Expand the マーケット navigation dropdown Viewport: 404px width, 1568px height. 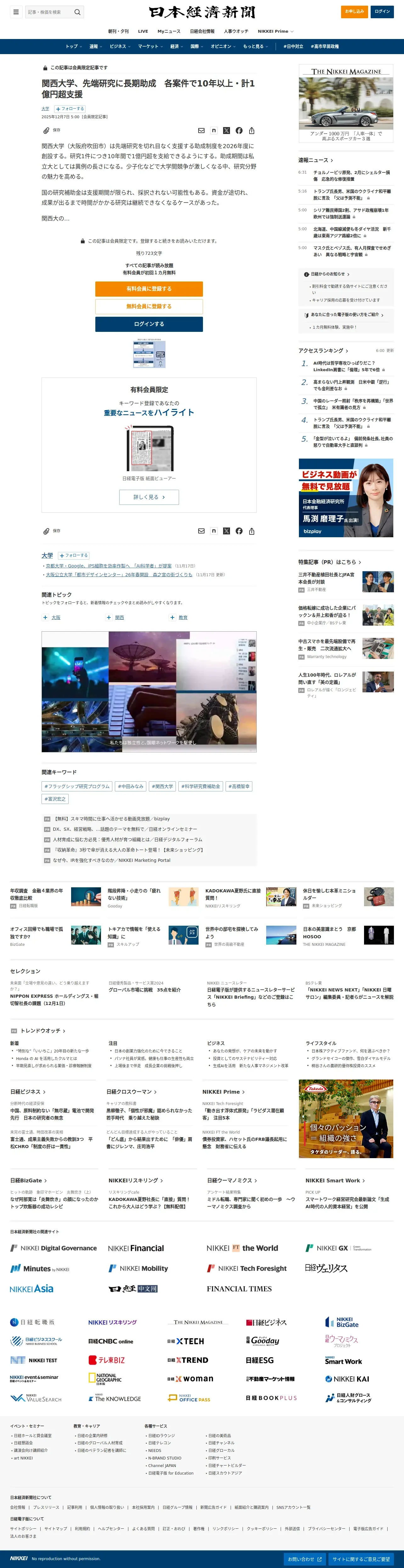[150, 46]
